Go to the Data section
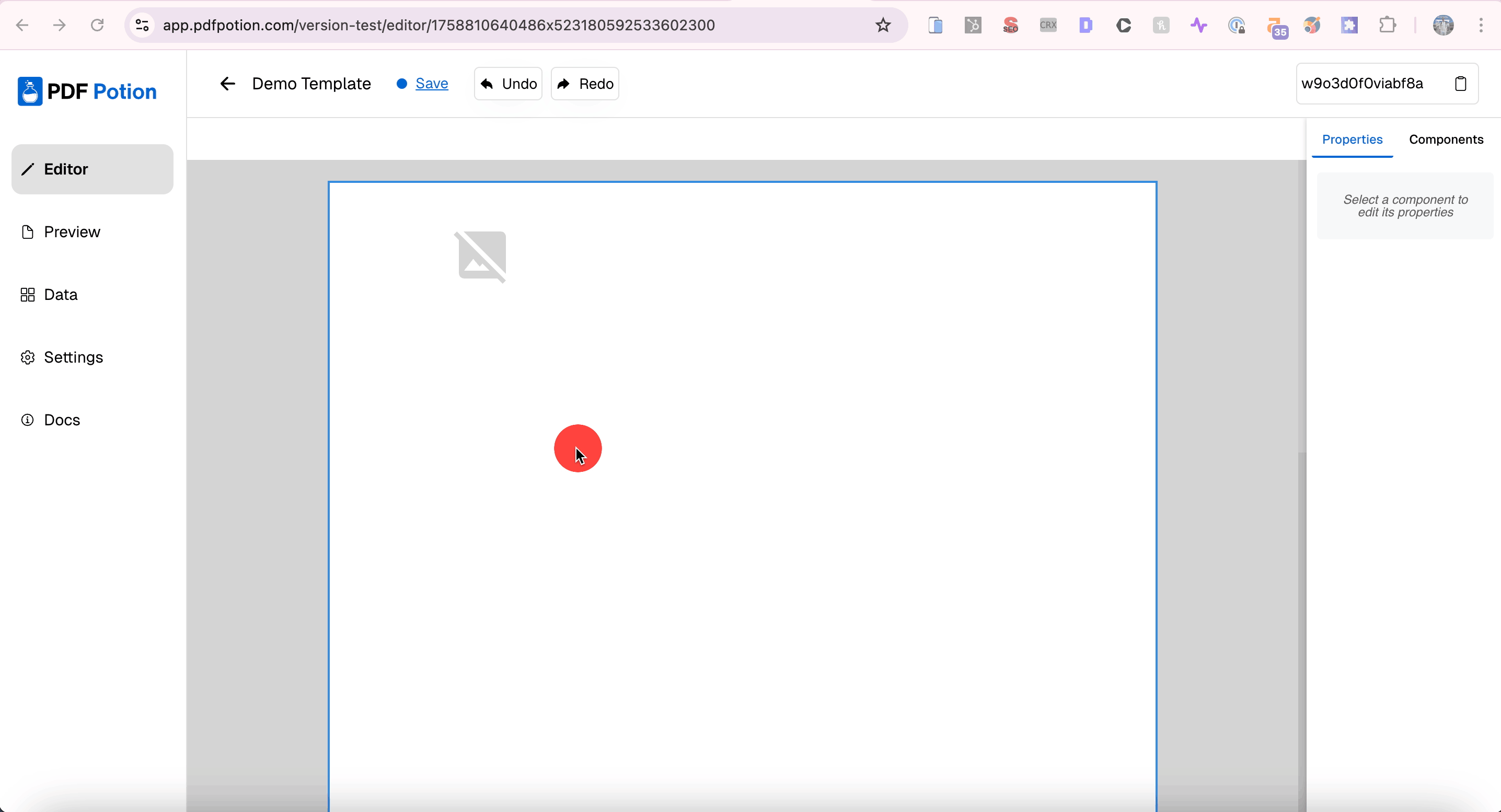Screen dimensions: 1501x812 click(61, 295)
